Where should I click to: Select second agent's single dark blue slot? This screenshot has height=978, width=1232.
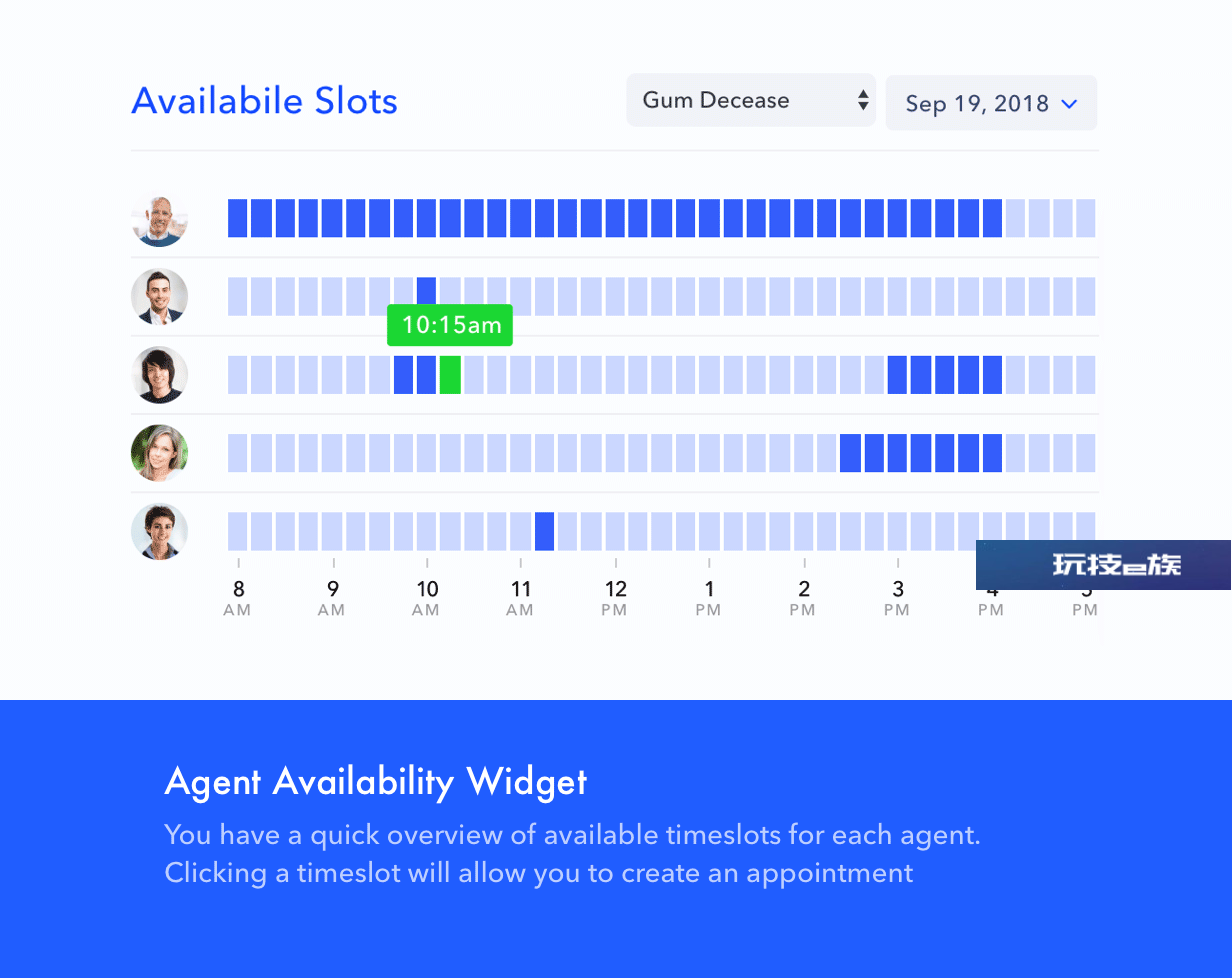[x=426, y=291]
